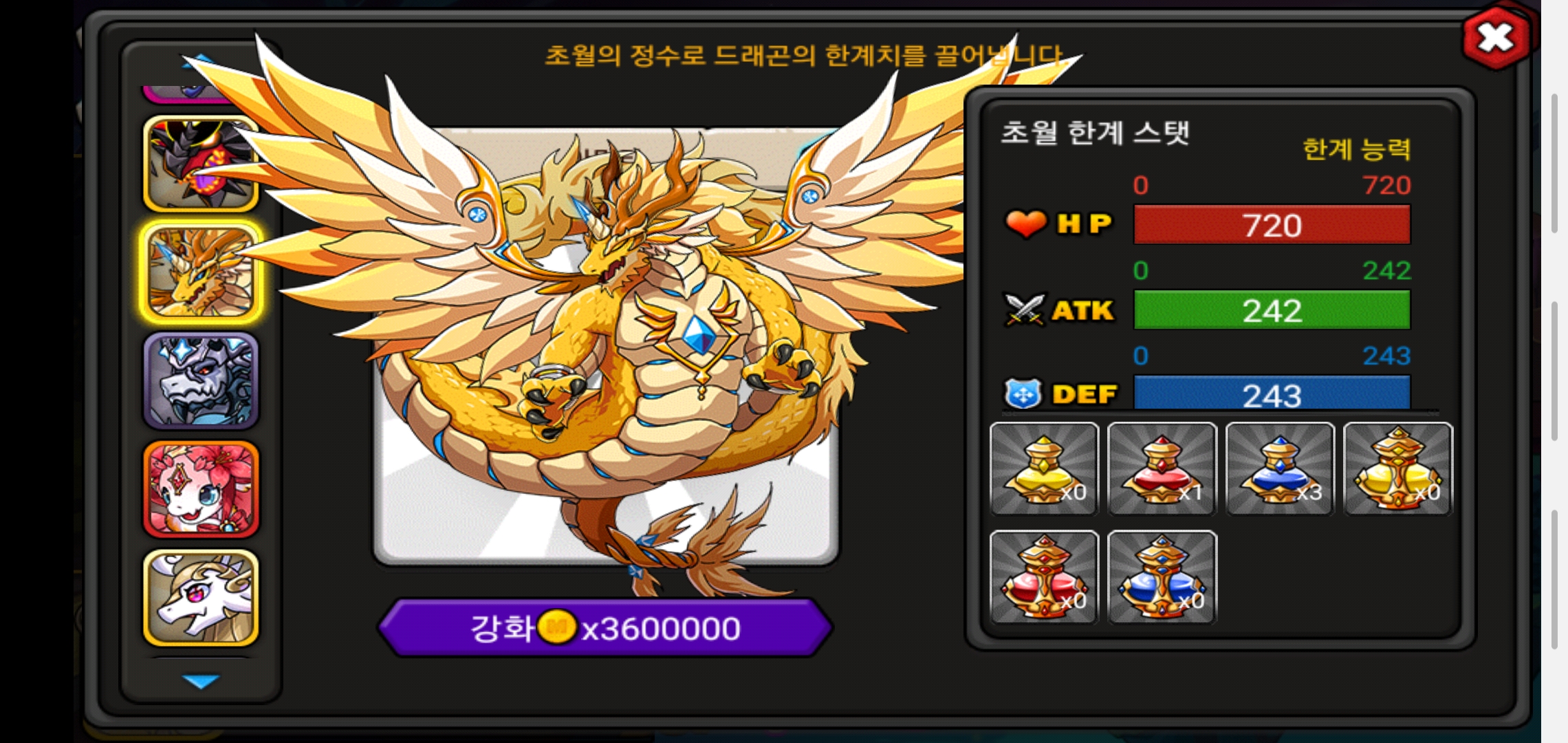Click the blue shield DEF icon
Screen dimensions: 1568x743
1023,394
